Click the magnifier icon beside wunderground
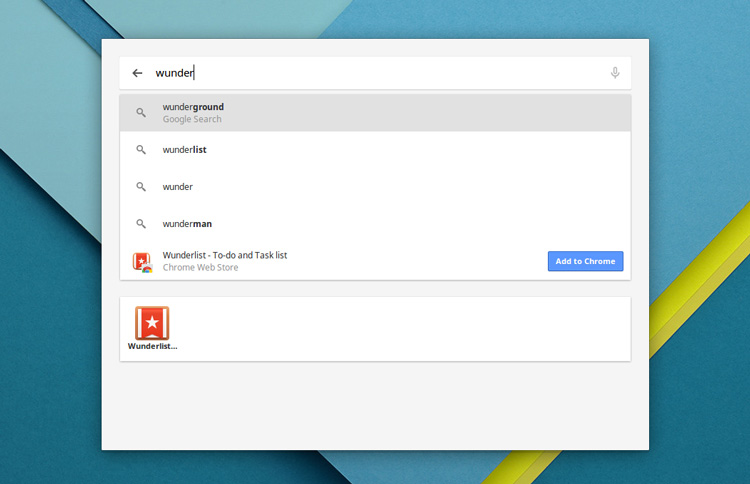The width and height of the screenshot is (750, 484). point(141,112)
